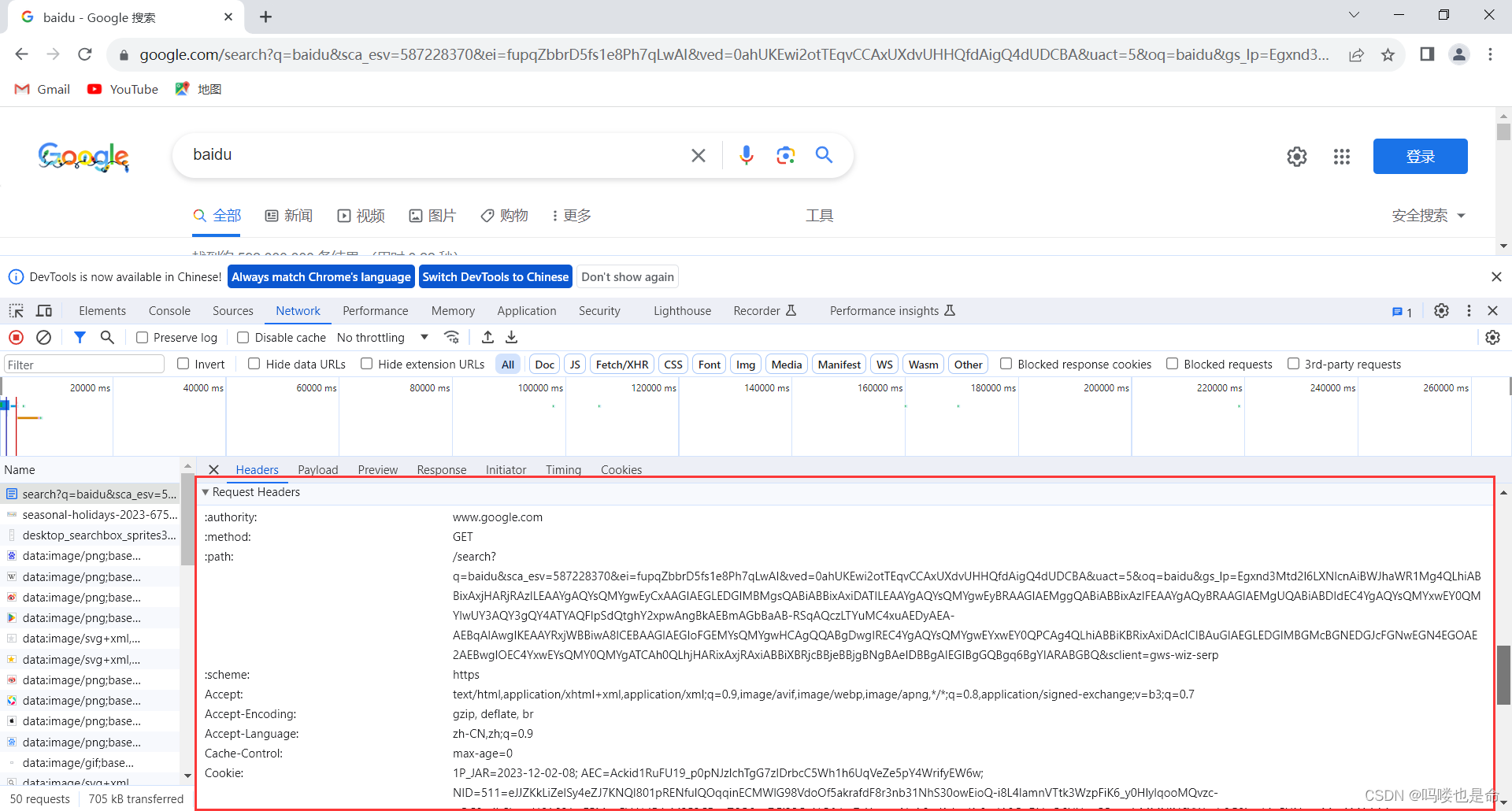The image size is (1512, 811).
Task: Check the Invert filter checkbox
Action: 183,364
